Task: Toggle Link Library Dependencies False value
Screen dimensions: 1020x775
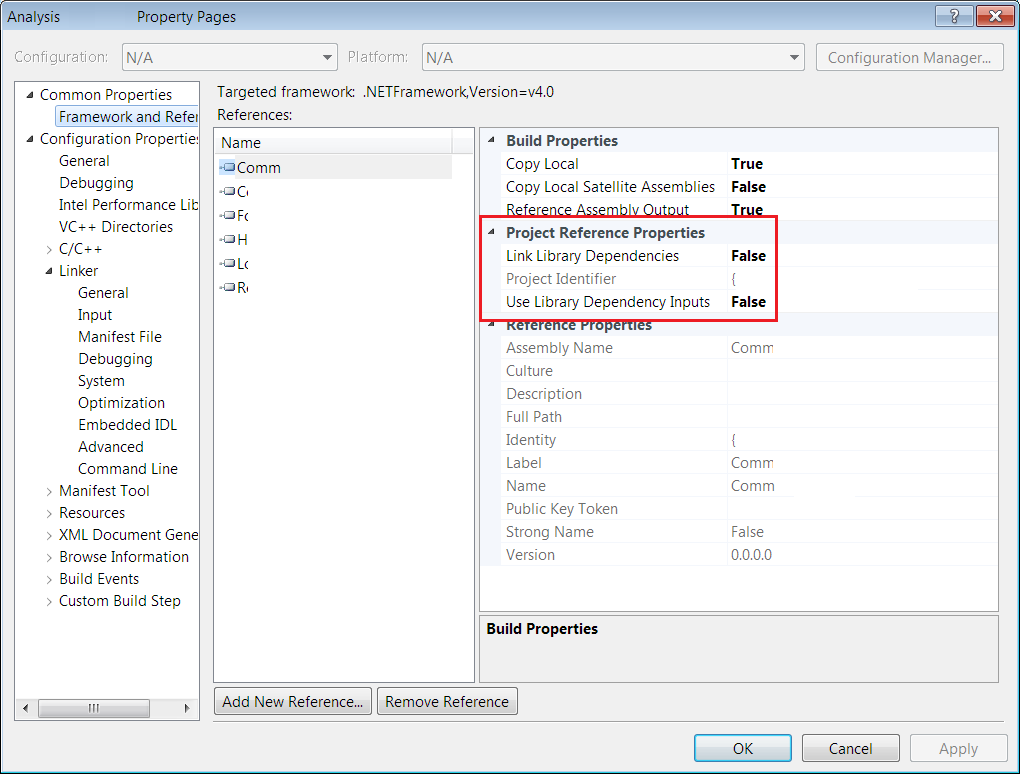Action: [x=748, y=256]
